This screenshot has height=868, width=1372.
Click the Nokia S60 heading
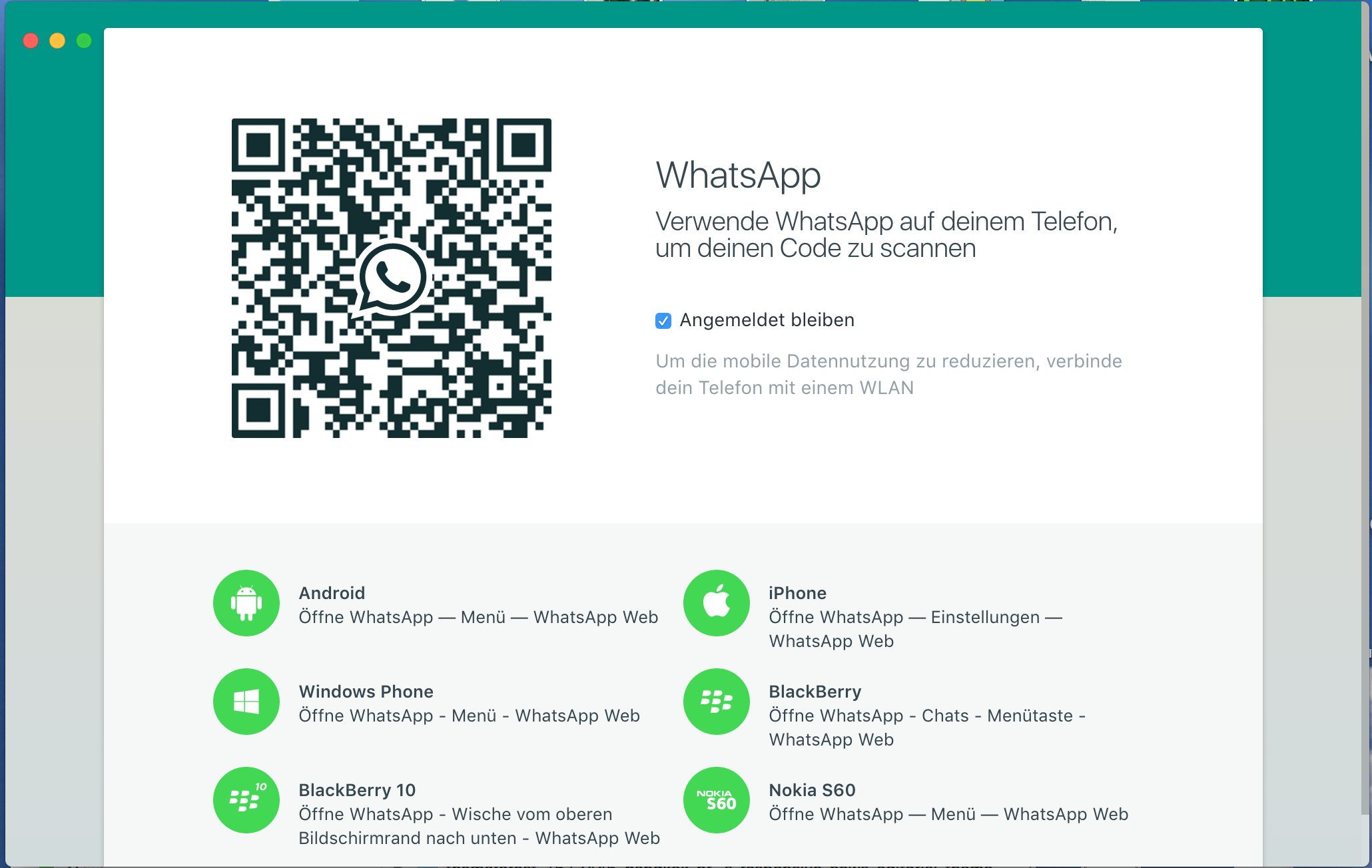coord(812,790)
